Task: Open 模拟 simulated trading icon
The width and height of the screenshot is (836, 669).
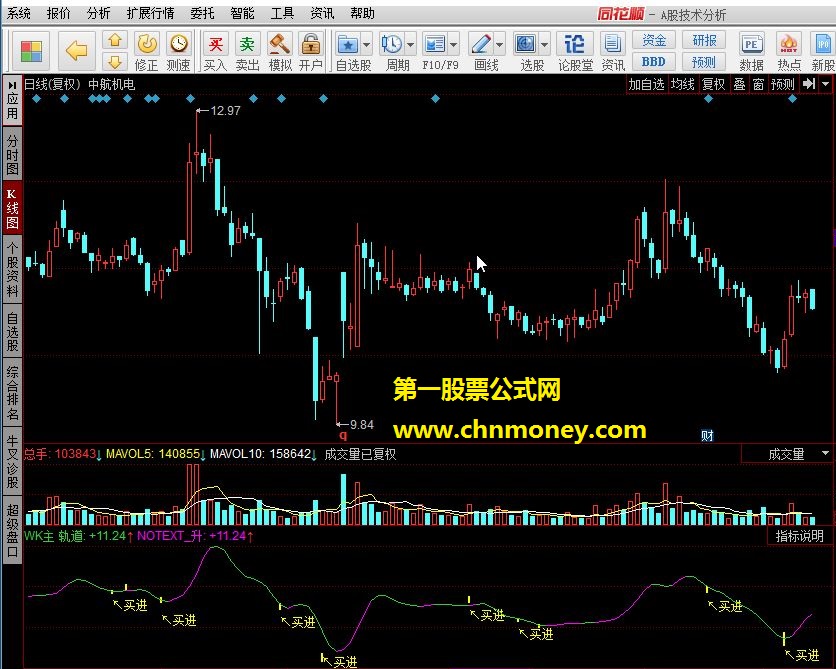Action: pos(280,52)
